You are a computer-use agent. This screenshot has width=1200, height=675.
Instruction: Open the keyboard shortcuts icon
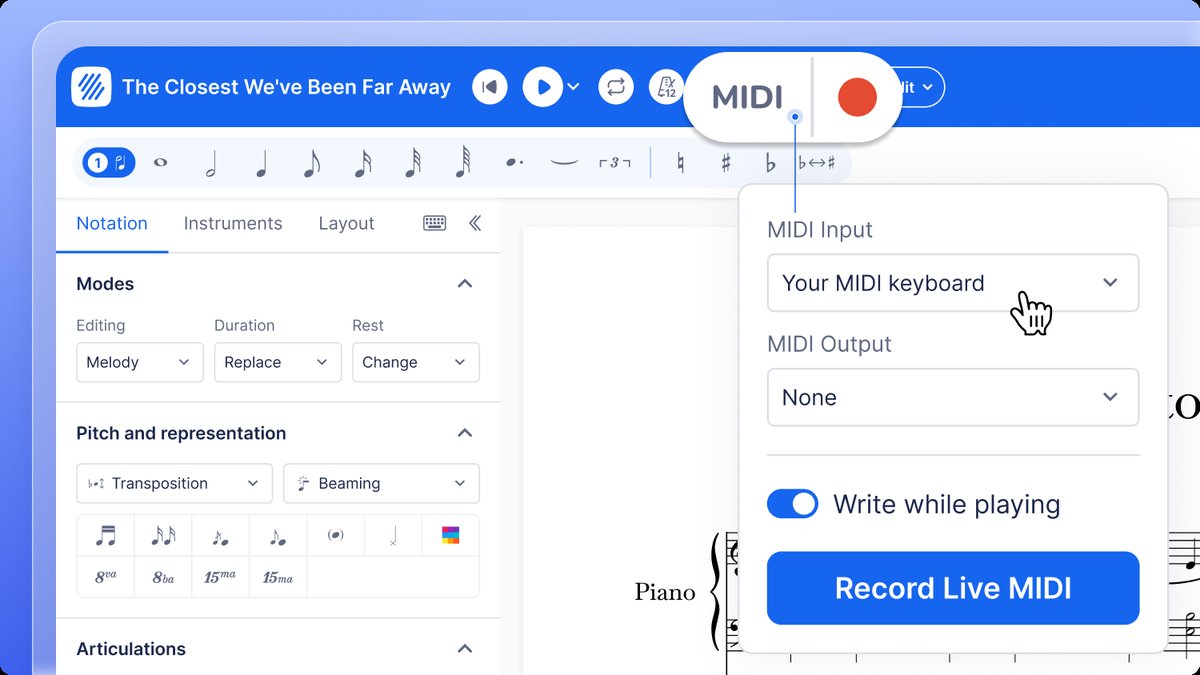tap(434, 223)
